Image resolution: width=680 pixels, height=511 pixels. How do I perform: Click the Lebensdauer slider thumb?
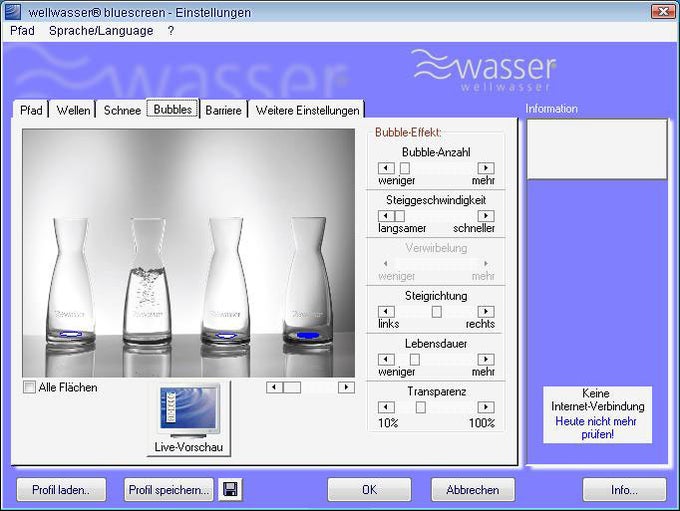[415, 359]
